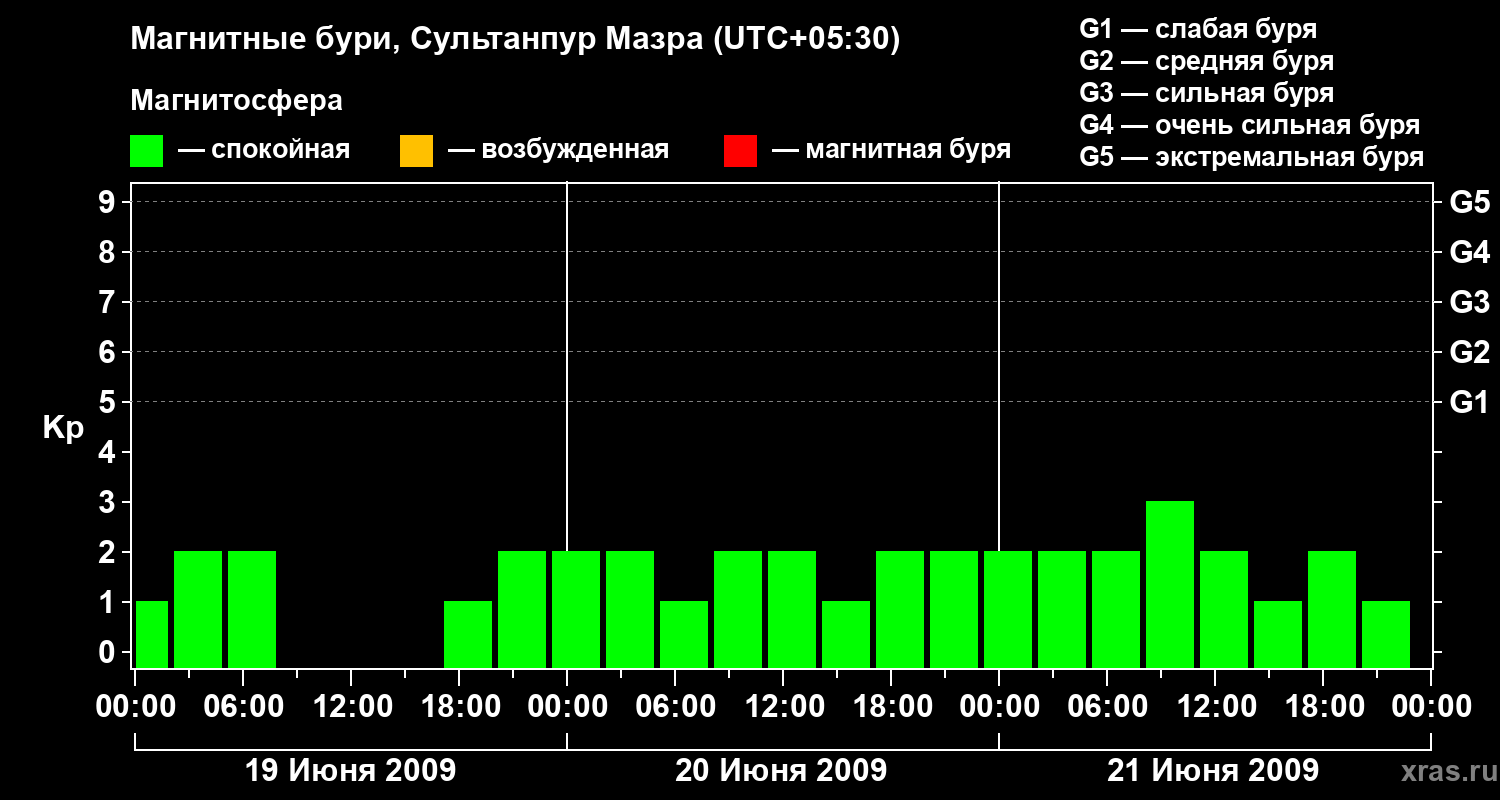Click the 'G2' tick label on the right axis
This screenshot has height=800, width=1500.
tap(1469, 353)
